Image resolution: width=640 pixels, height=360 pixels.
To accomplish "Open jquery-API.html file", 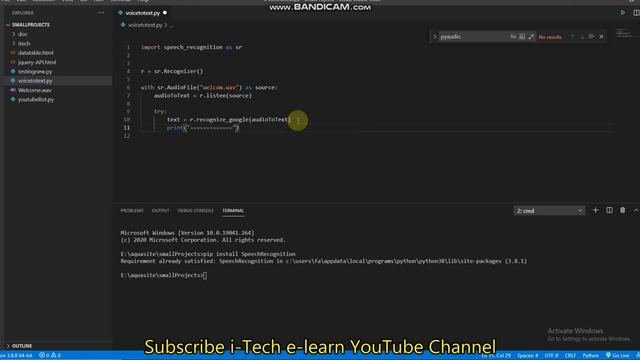I will pos(37,62).
